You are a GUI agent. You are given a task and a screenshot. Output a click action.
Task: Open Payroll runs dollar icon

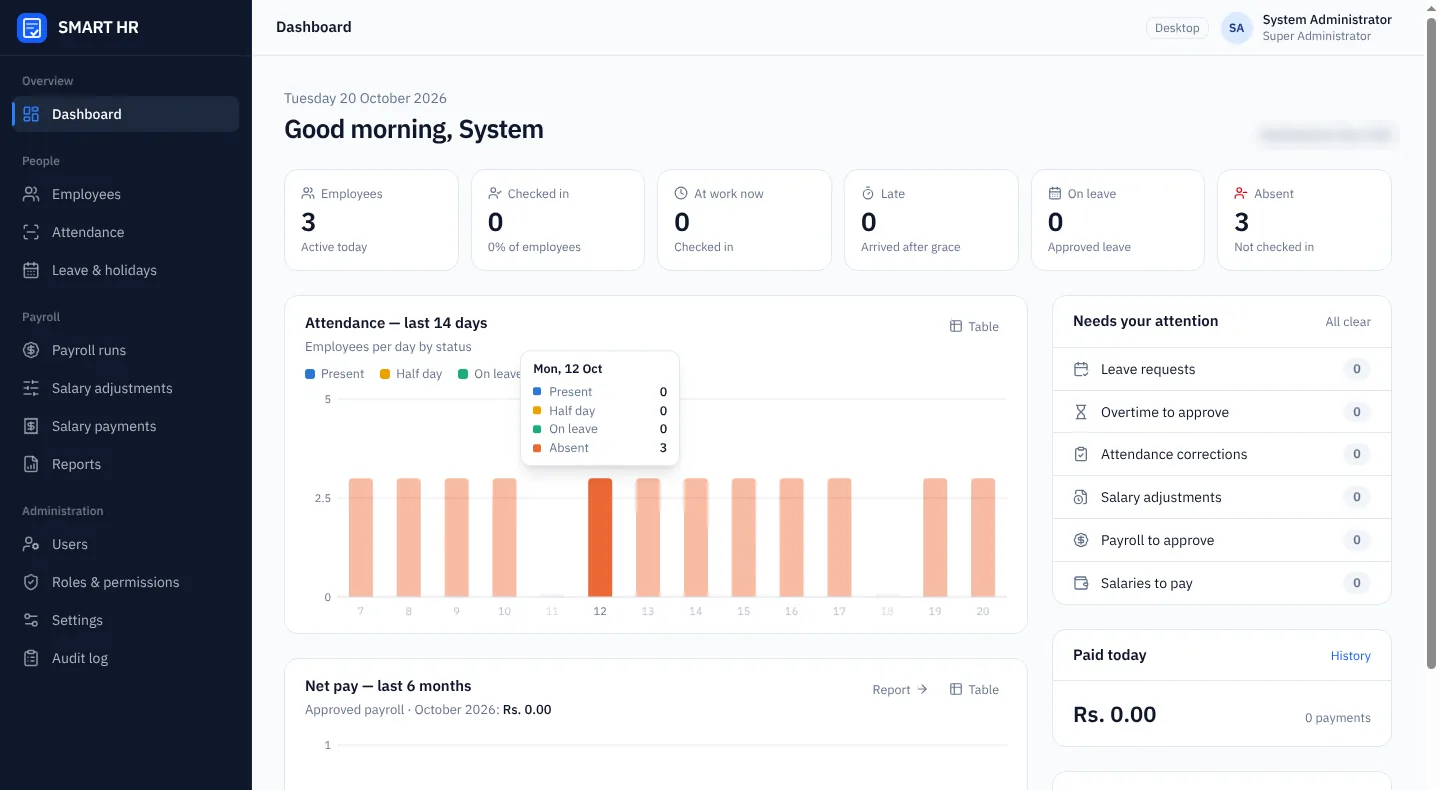(x=31, y=350)
